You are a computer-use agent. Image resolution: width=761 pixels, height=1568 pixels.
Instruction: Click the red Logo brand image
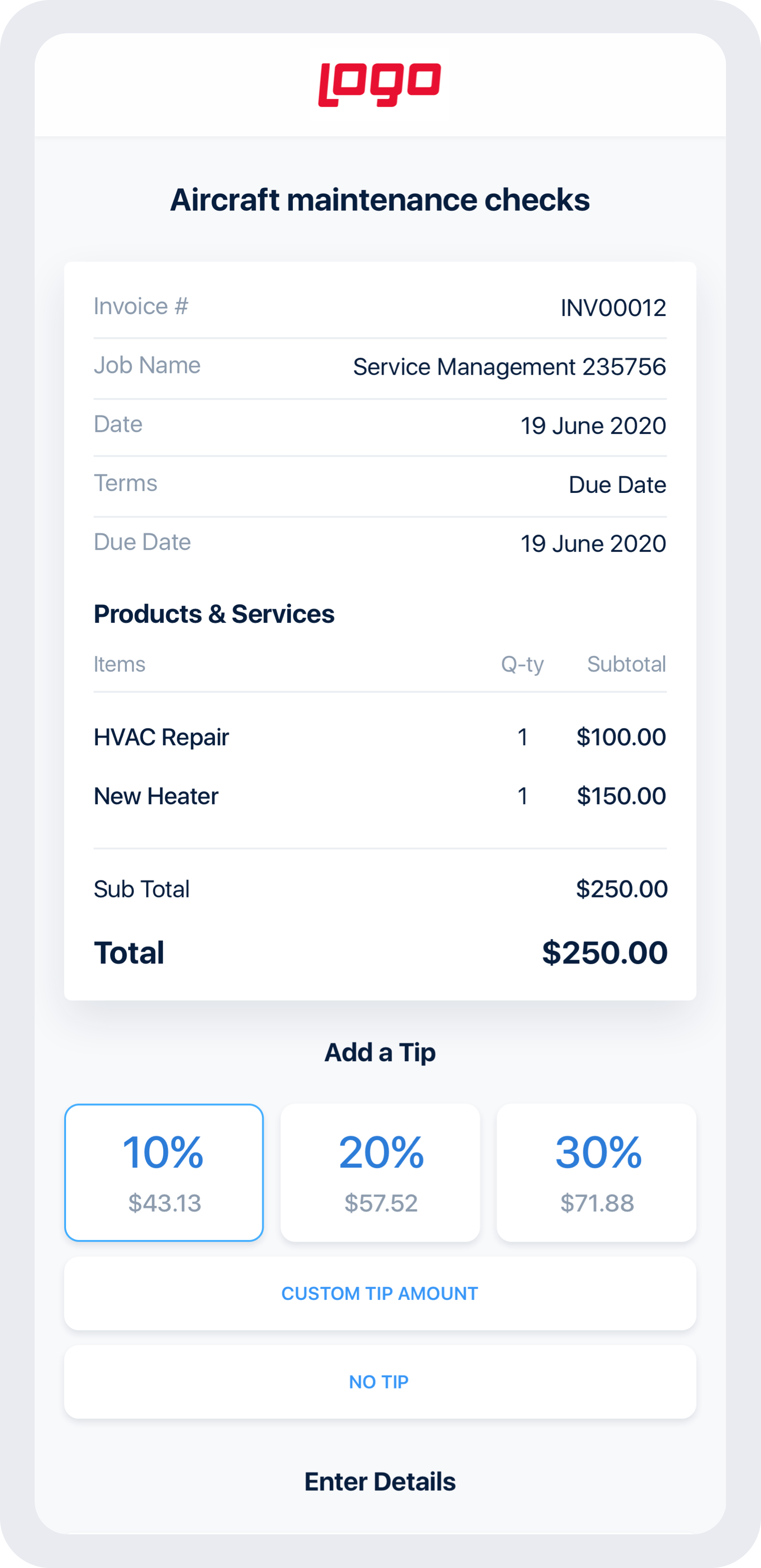tap(380, 84)
